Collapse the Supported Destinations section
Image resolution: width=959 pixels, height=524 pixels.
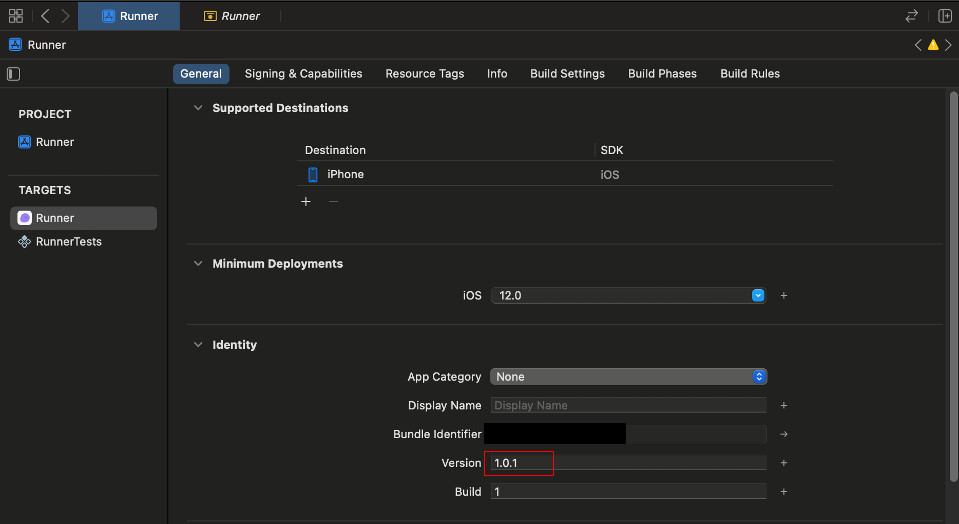[x=198, y=108]
